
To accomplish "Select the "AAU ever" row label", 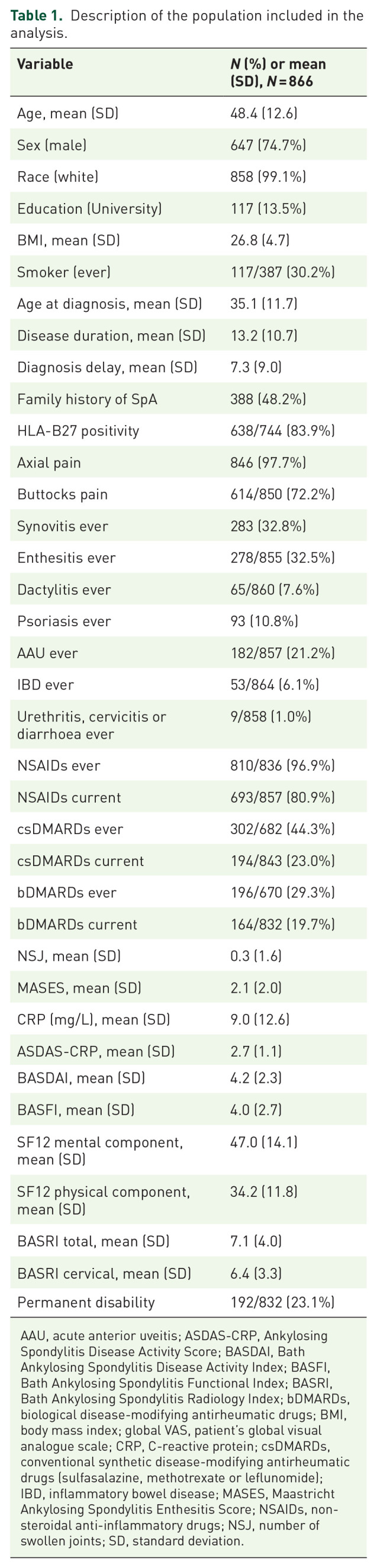I will [47, 653].
